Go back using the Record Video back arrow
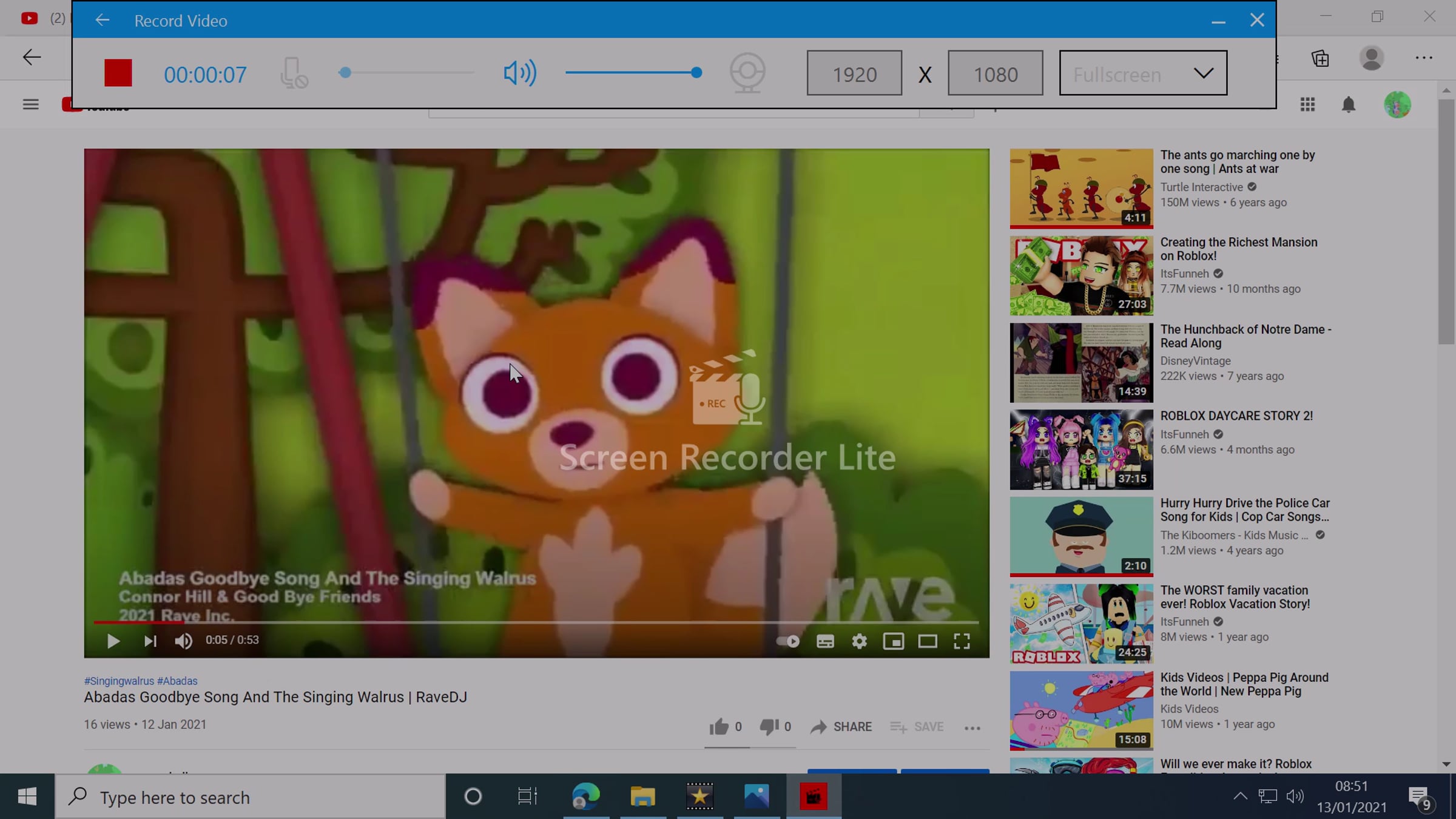Viewport: 1456px width, 819px height. point(102,21)
